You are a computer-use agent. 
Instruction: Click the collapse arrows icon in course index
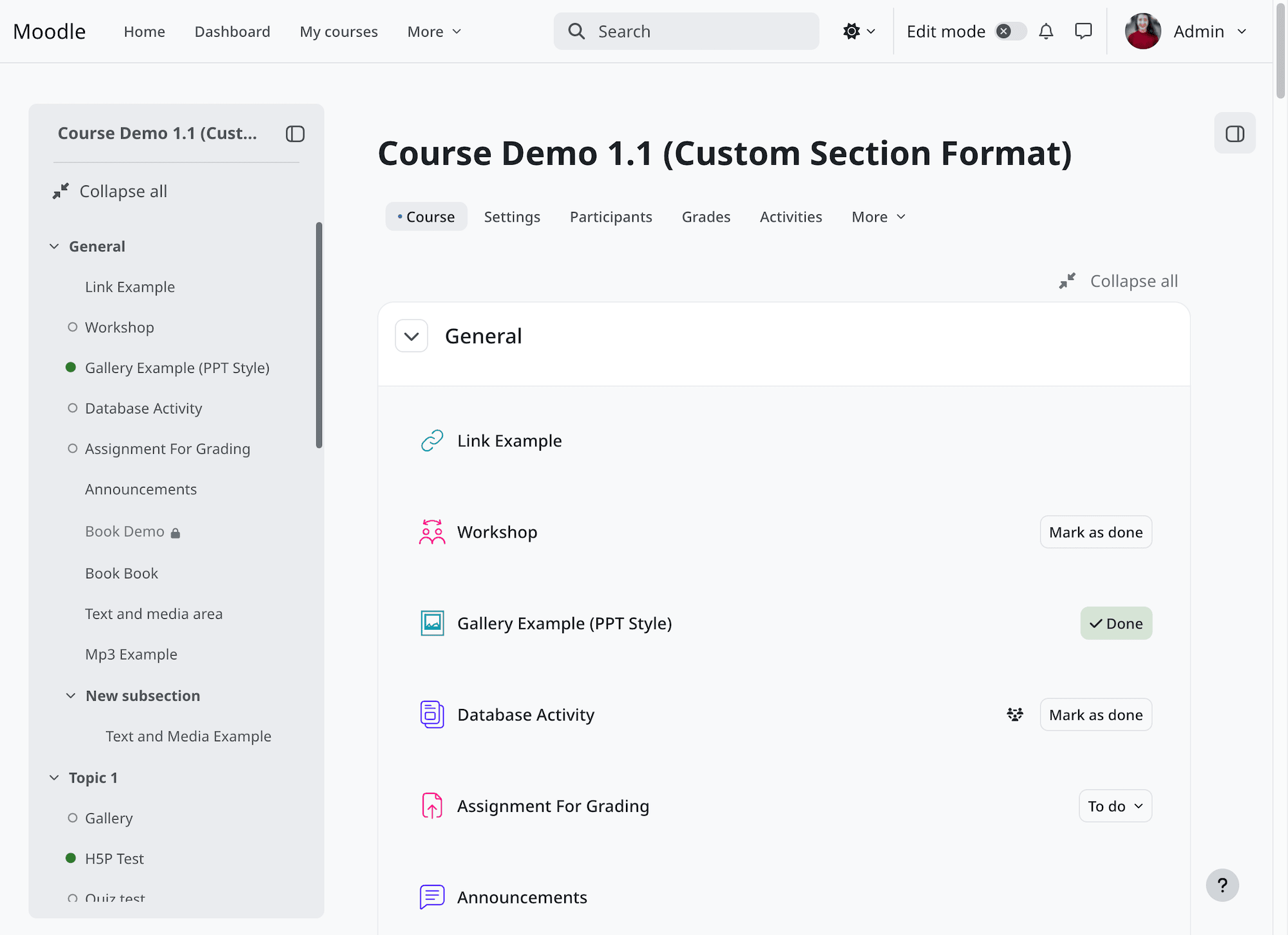click(x=61, y=191)
